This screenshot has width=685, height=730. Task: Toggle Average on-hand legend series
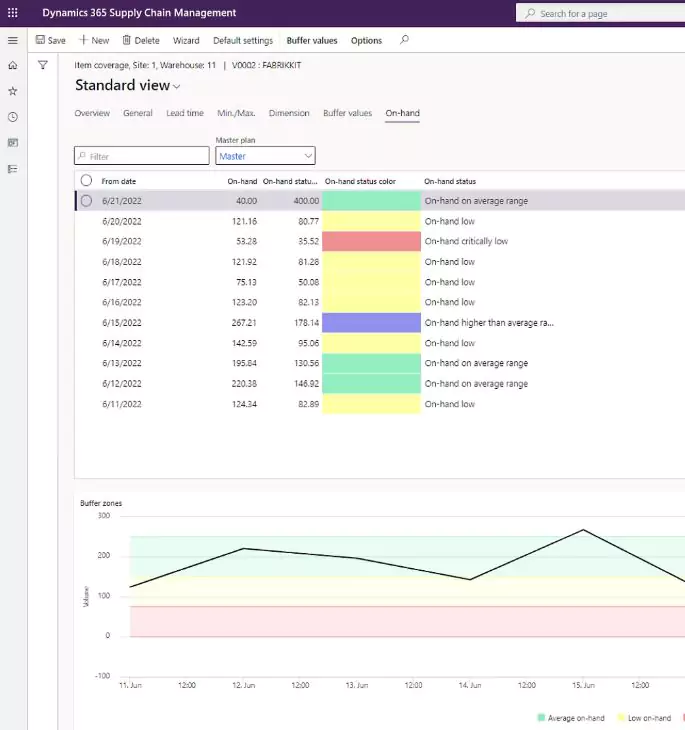click(570, 718)
